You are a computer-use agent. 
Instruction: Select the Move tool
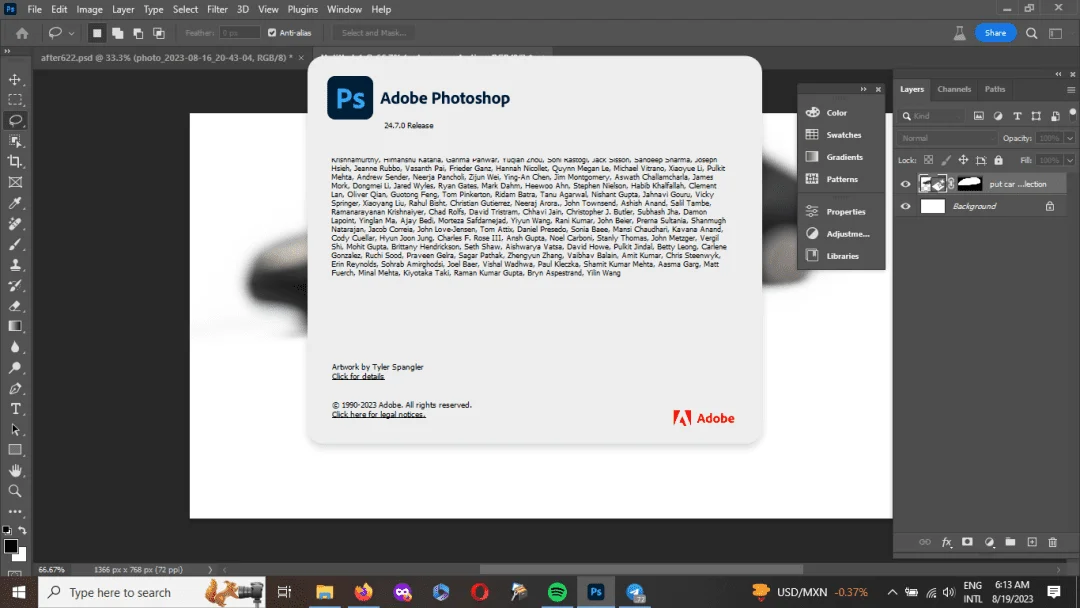pos(15,80)
